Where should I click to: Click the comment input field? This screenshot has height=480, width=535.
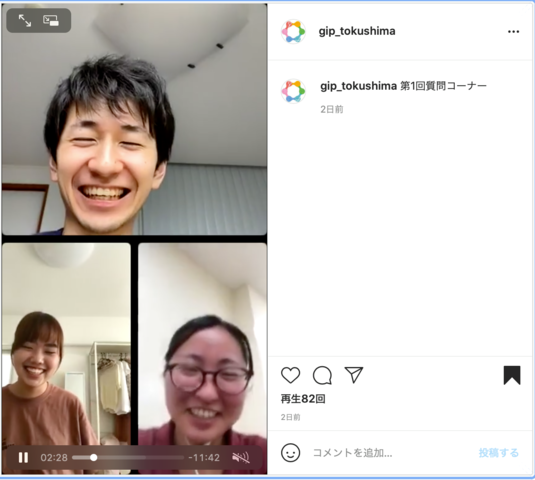tap(392, 453)
